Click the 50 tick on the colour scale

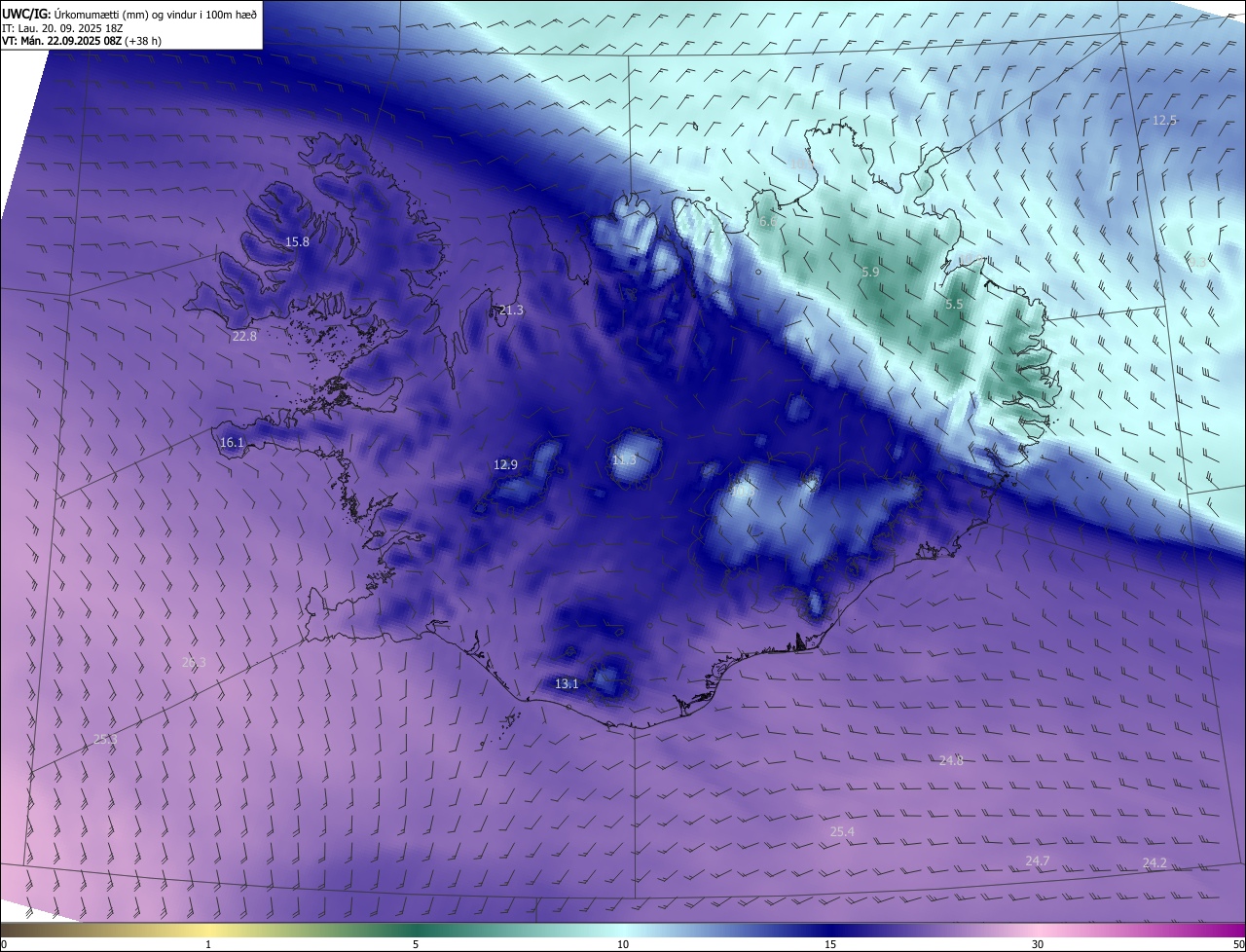pyautogui.click(x=1238, y=944)
